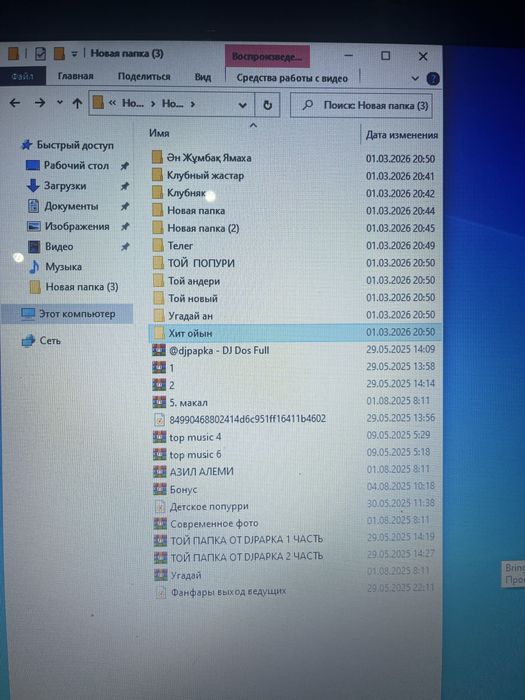This screenshot has width=525, height=700.
Task: Click the pin icon next to Документы
Action: [x=125, y=206]
